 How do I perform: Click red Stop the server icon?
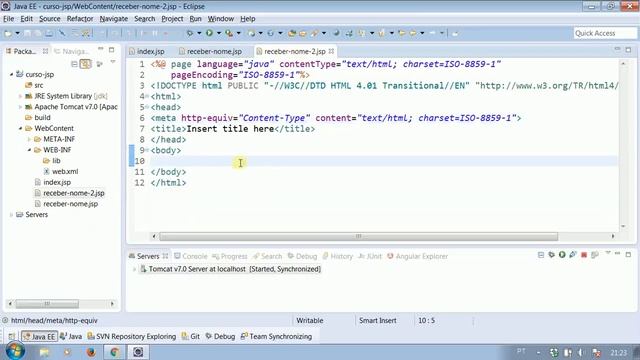click(x=584, y=255)
